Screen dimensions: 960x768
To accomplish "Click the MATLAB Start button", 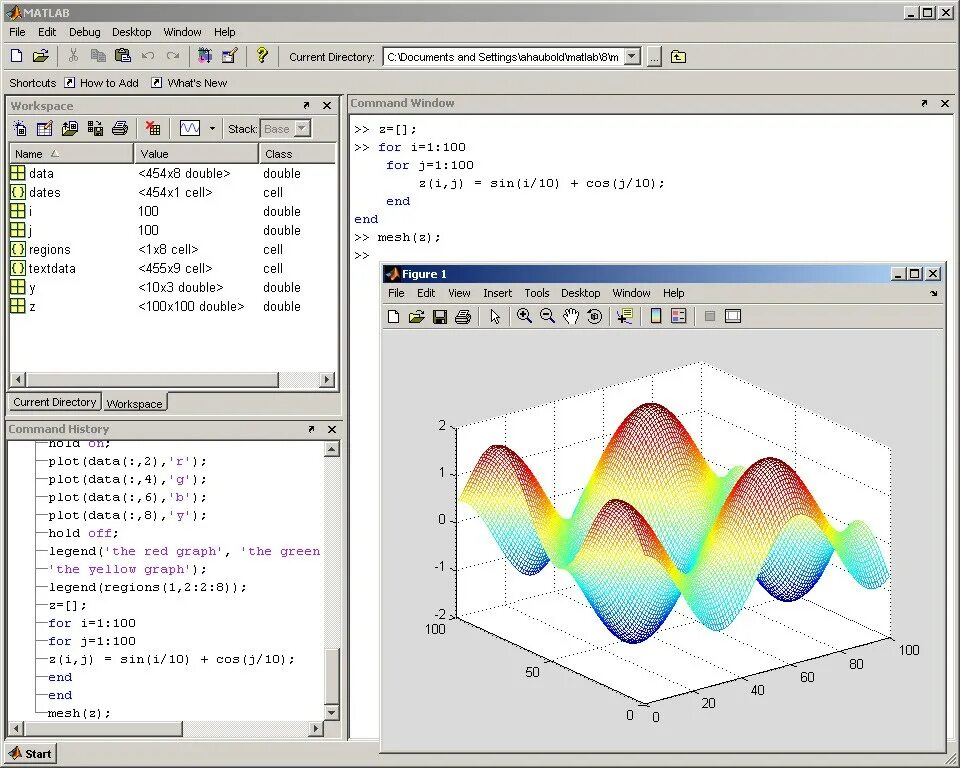I will coord(31,753).
